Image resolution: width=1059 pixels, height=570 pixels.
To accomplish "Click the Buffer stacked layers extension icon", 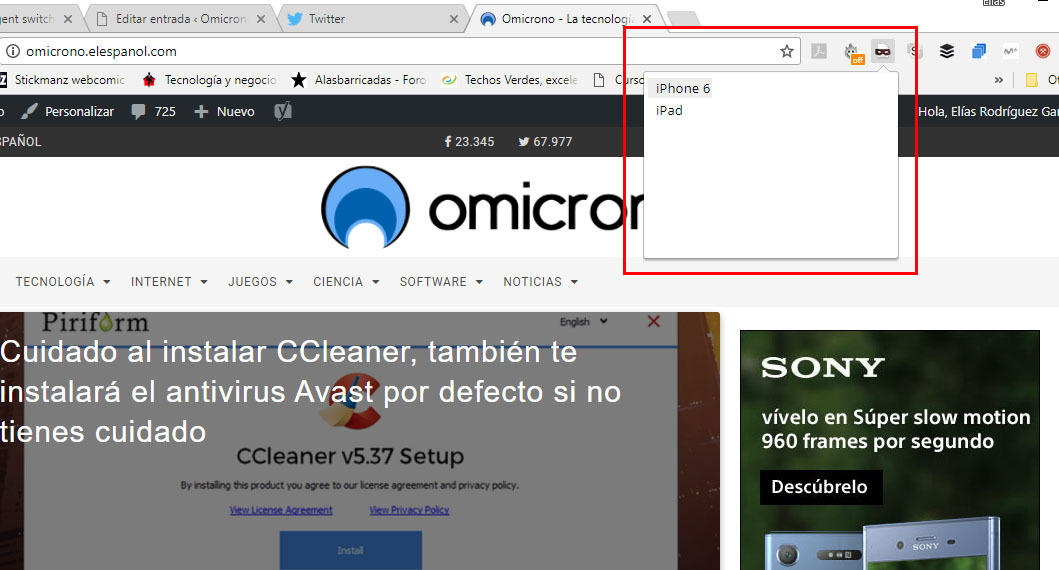I will pos(946,51).
